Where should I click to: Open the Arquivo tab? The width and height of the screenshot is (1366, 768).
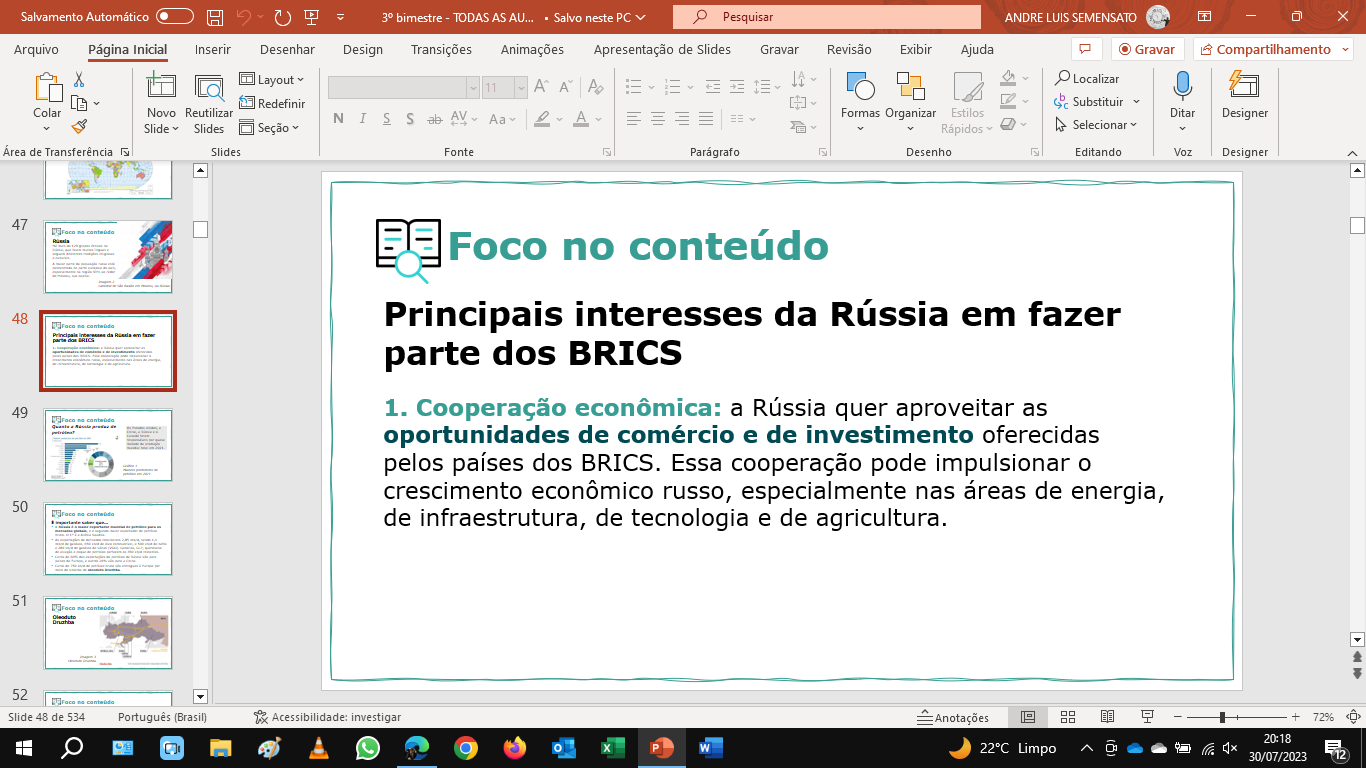click(36, 49)
